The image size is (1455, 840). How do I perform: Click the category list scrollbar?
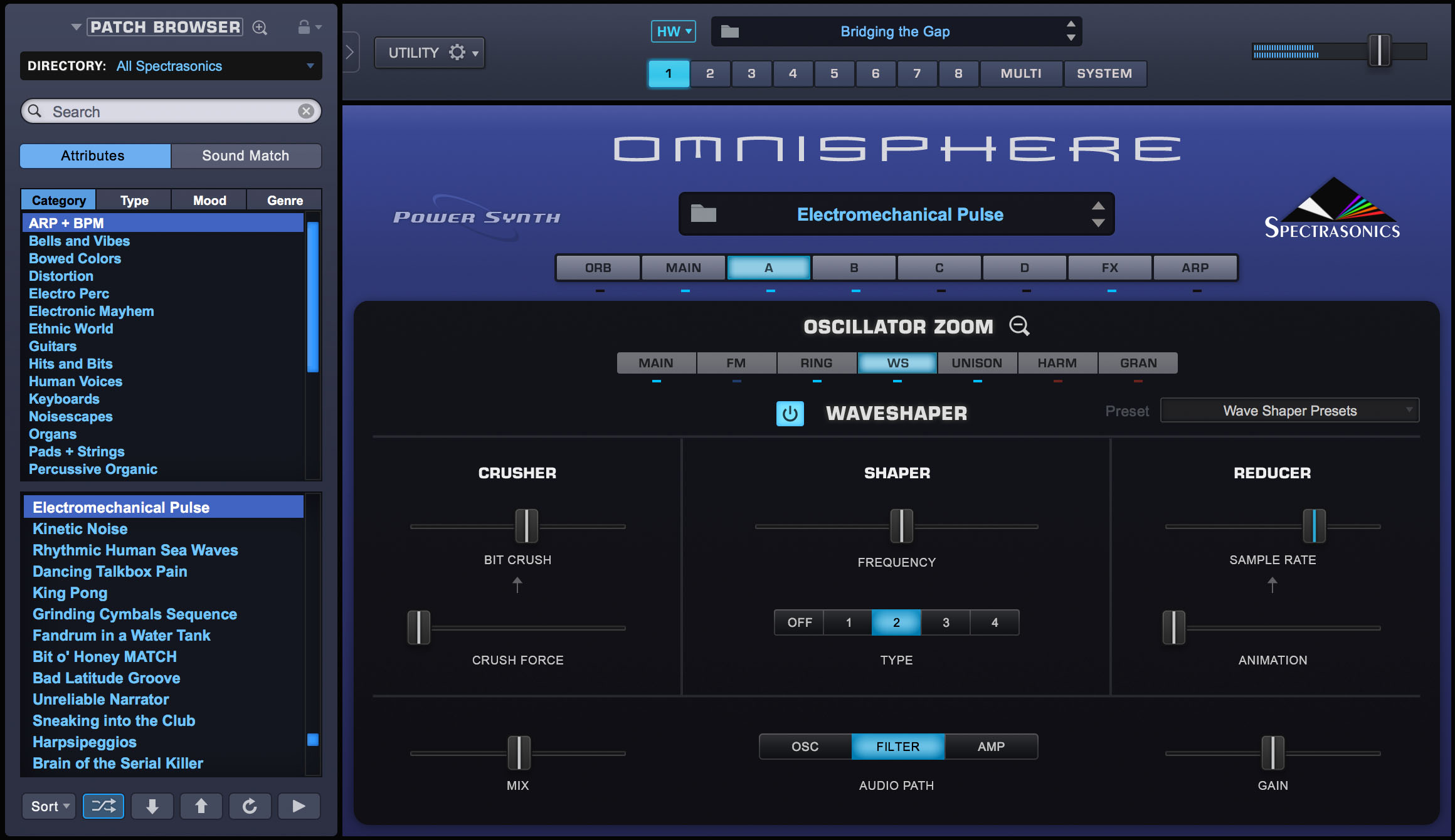pyautogui.click(x=313, y=297)
